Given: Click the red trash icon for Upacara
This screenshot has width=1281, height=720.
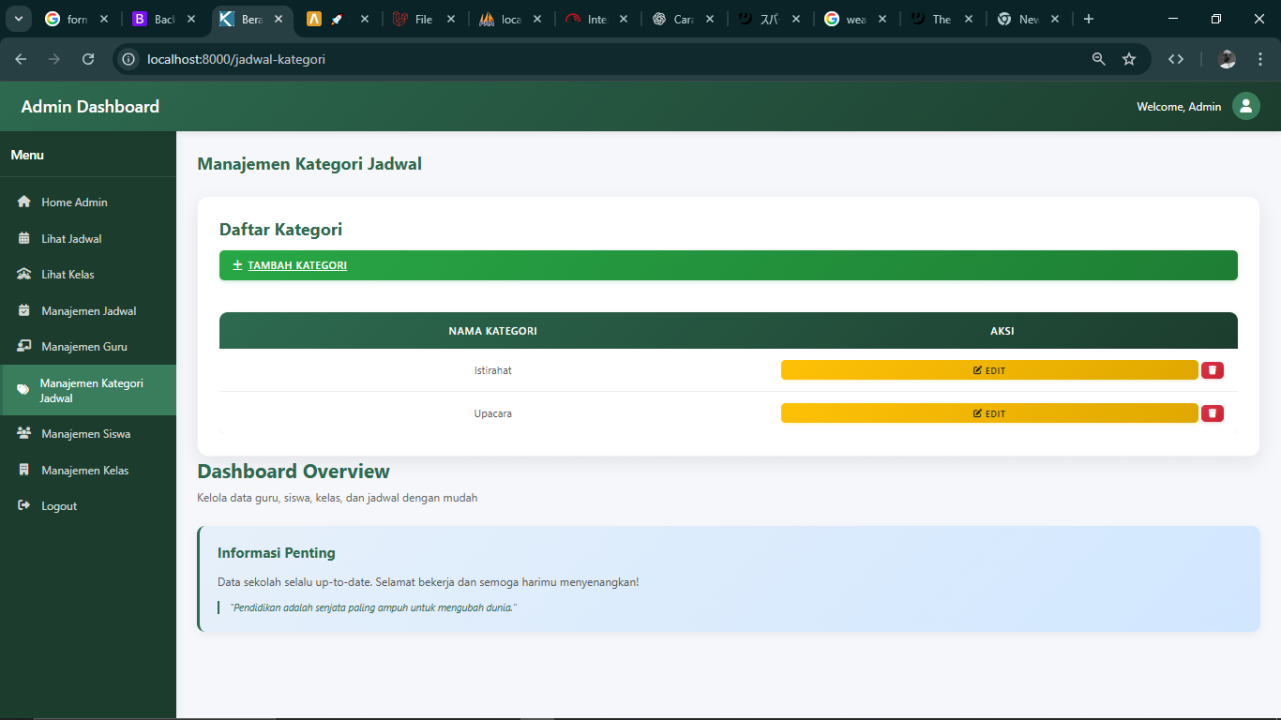Looking at the screenshot, I should tap(1212, 413).
